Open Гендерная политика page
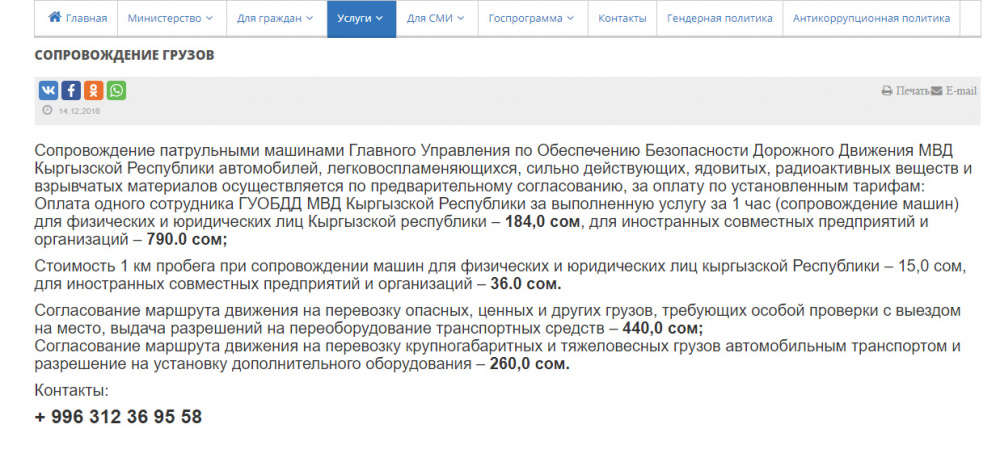1000x462 pixels. [719, 19]
